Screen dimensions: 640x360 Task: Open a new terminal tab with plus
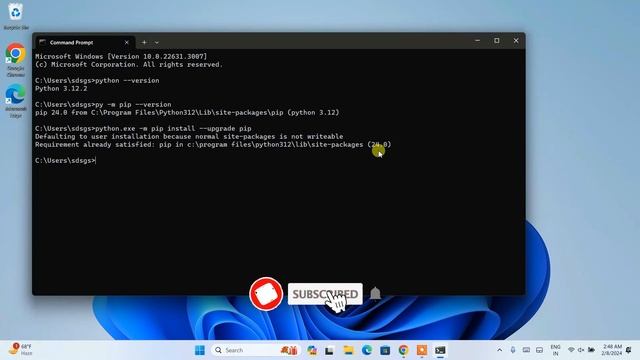[144, 42]
